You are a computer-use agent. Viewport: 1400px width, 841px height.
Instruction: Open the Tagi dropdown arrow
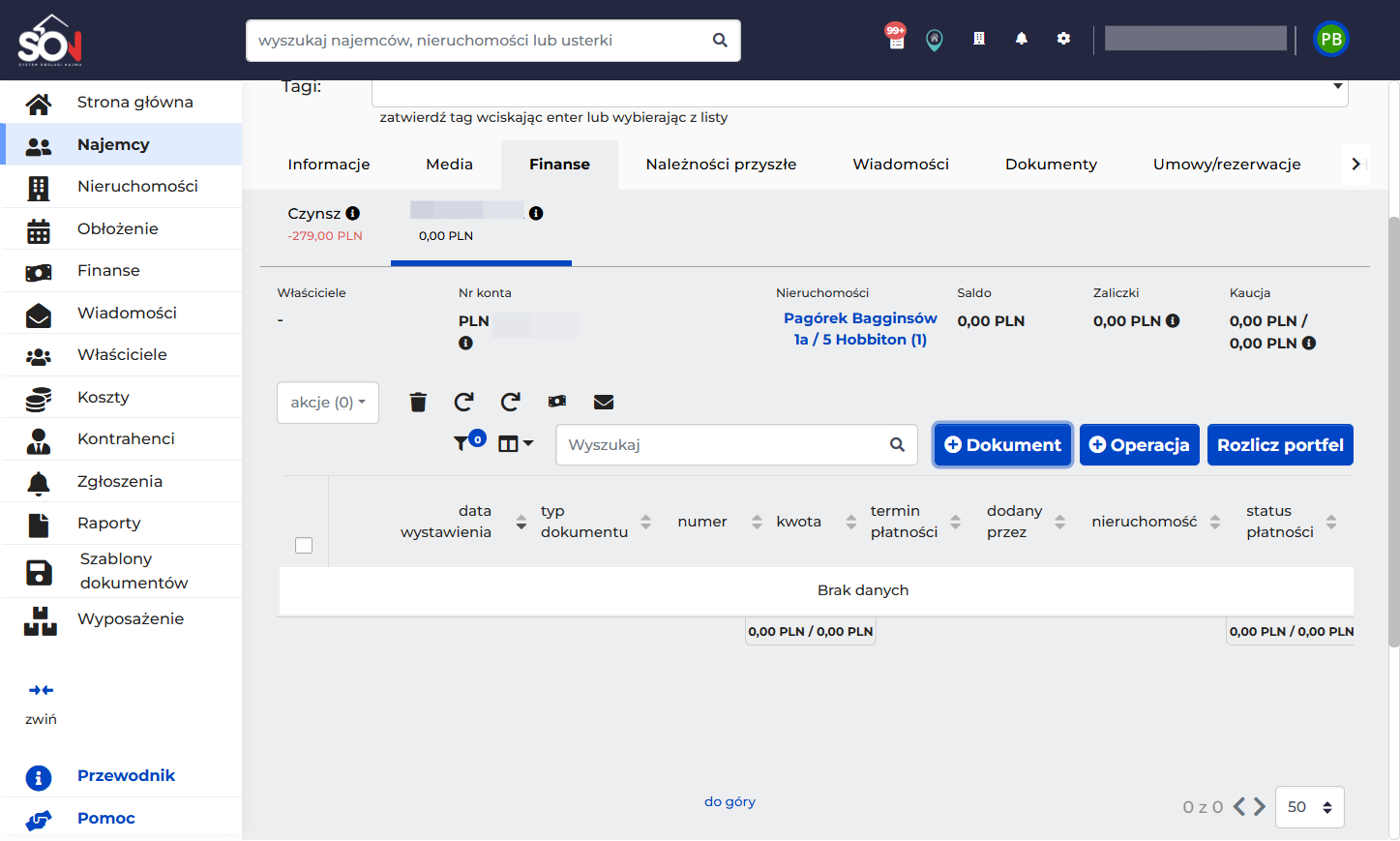coord(1338,87)
